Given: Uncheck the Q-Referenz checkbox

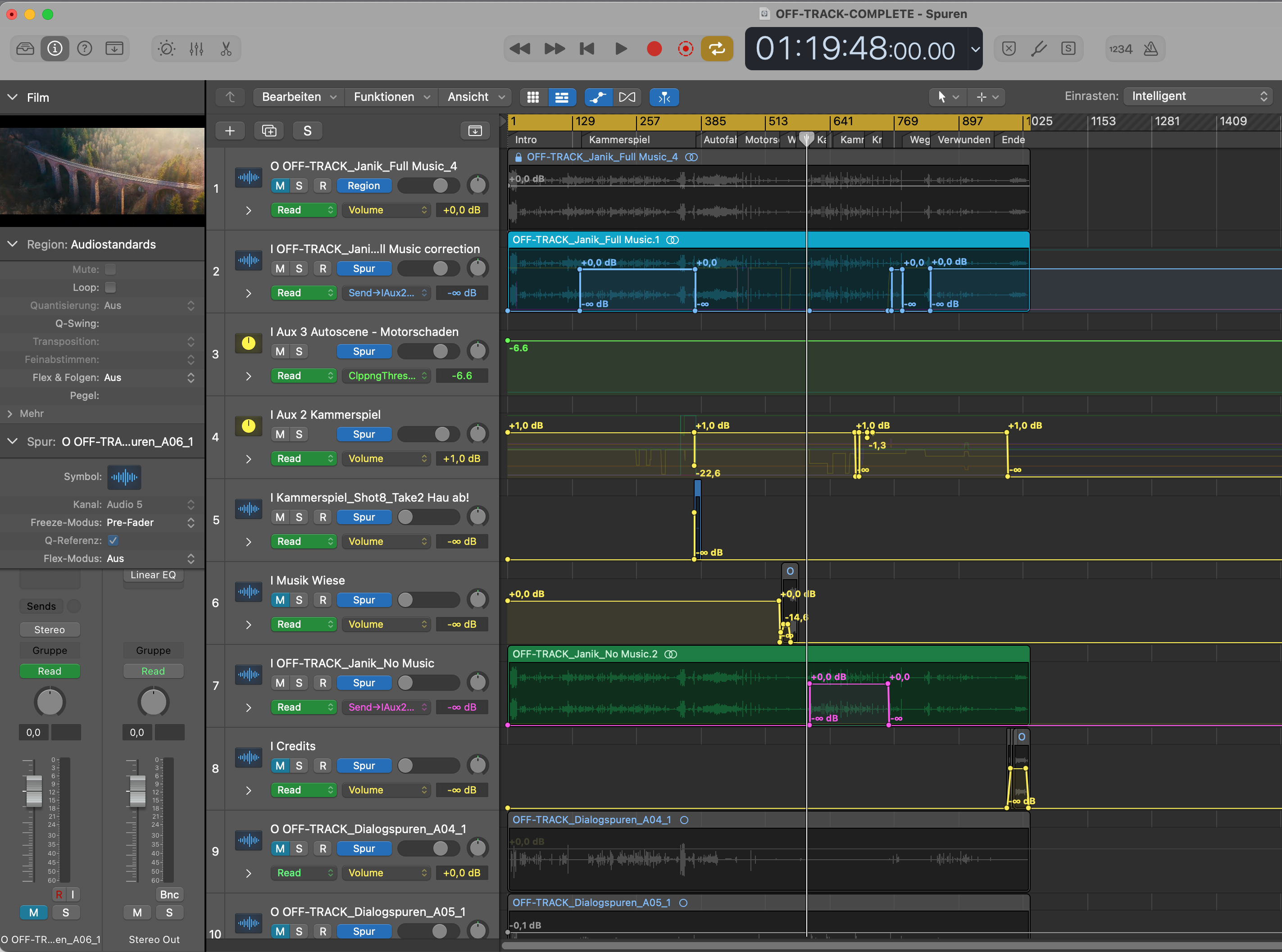Looking at the screenshot, I should click(x=113, y=540).
